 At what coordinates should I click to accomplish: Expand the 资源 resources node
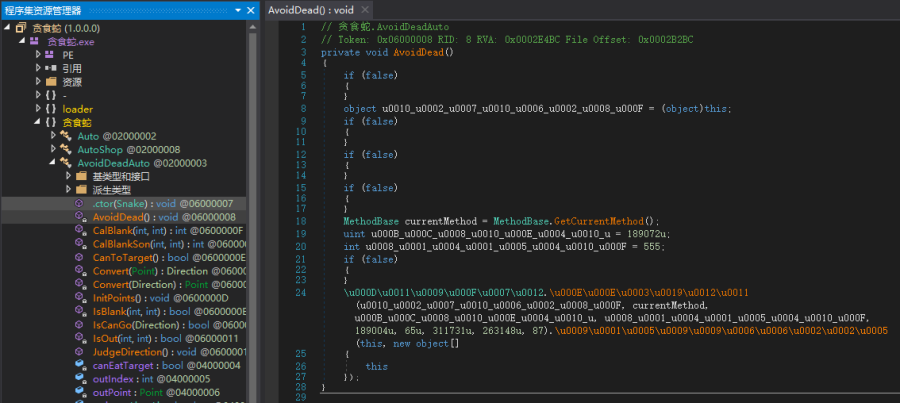38,82
